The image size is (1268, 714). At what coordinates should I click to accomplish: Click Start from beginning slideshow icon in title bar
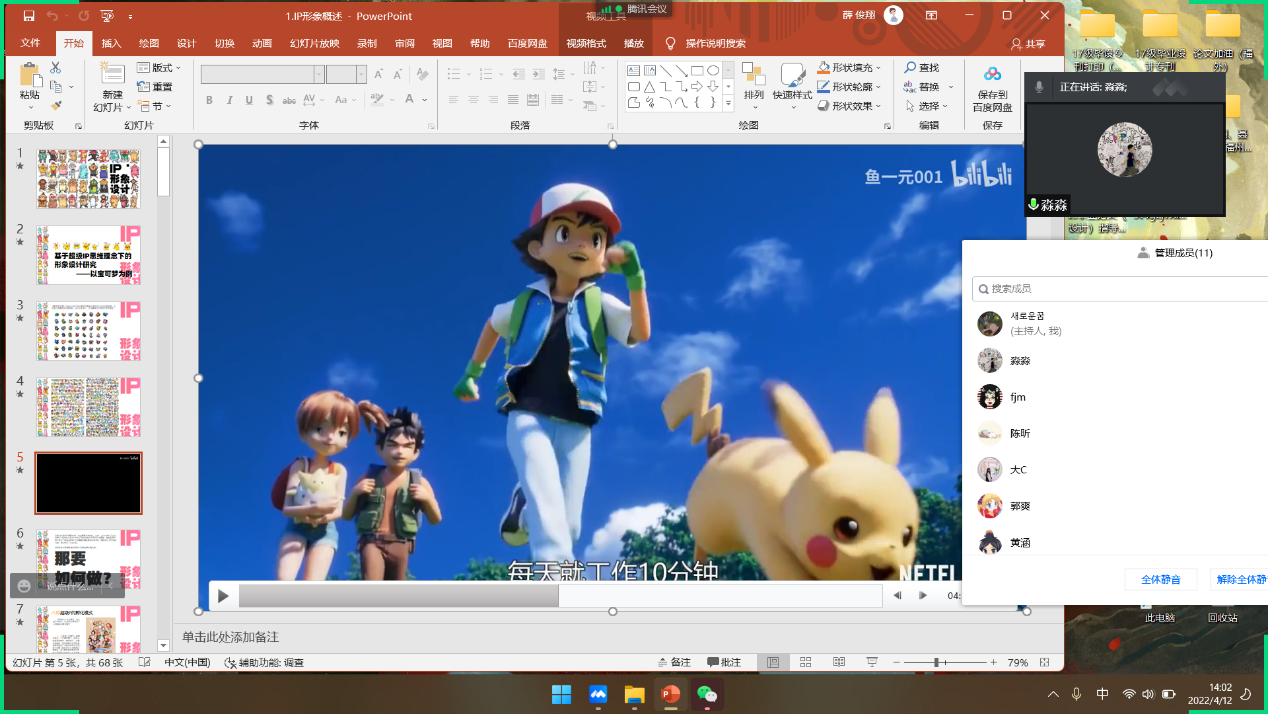click(x=107, y=16)
